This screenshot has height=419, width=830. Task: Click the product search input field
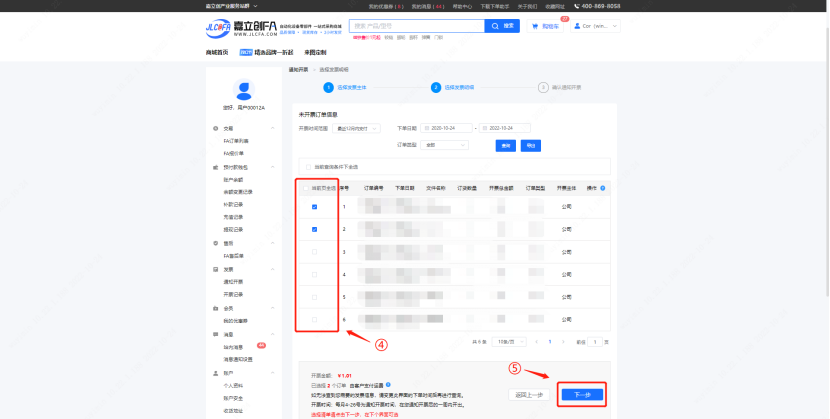click(440, 26)
